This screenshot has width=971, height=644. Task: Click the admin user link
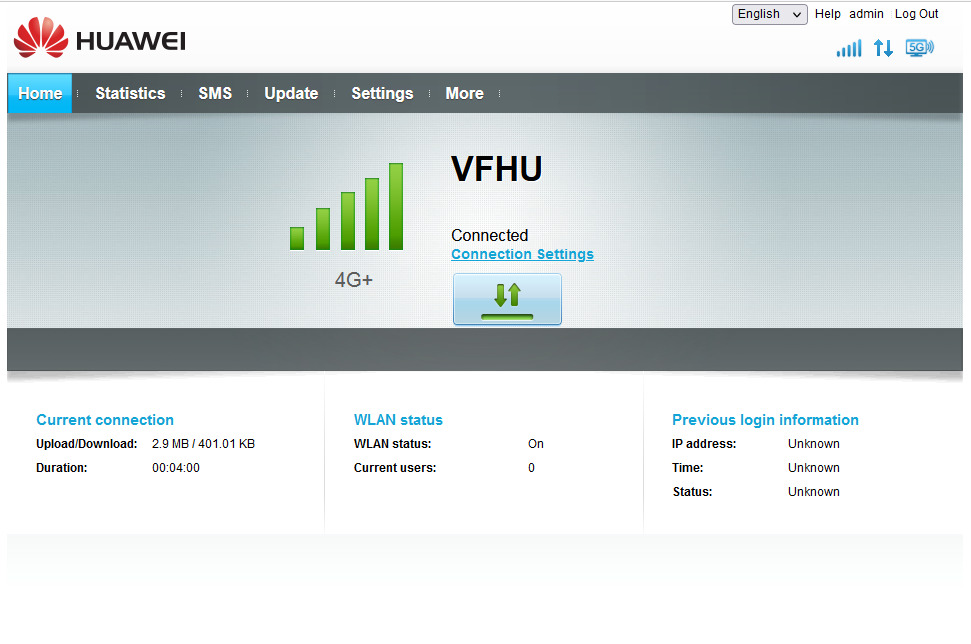pyautogui.click(x=866, y=14)
